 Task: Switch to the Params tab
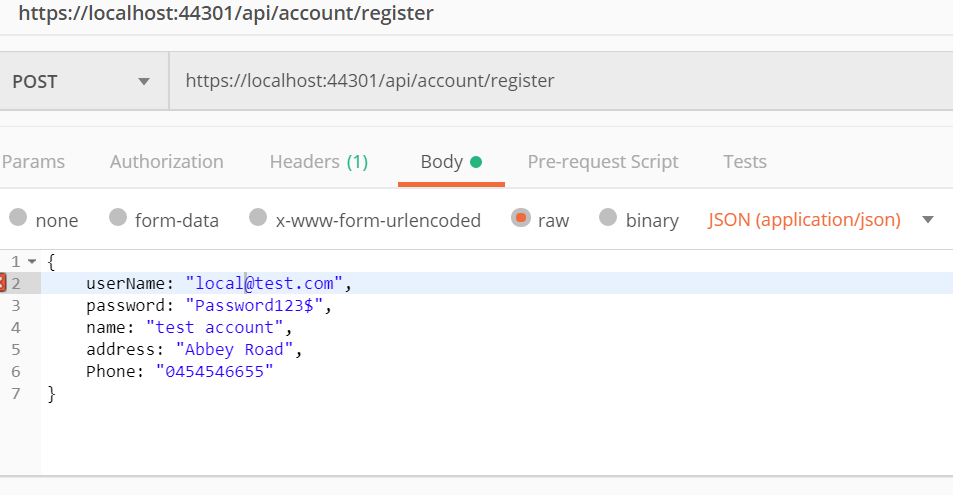pos(33,162)
